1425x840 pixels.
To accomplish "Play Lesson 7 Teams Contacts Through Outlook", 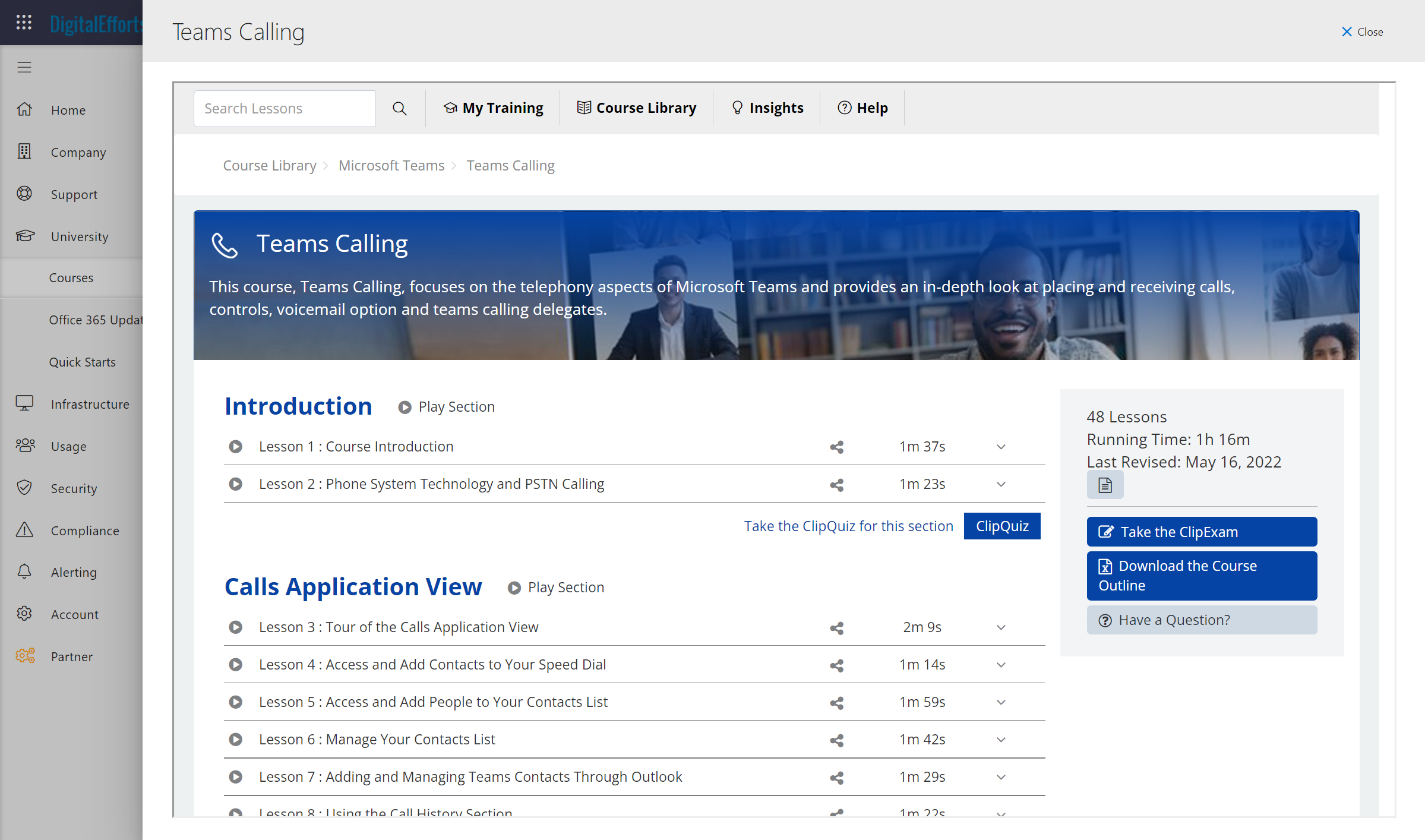I will pos(236,777).
